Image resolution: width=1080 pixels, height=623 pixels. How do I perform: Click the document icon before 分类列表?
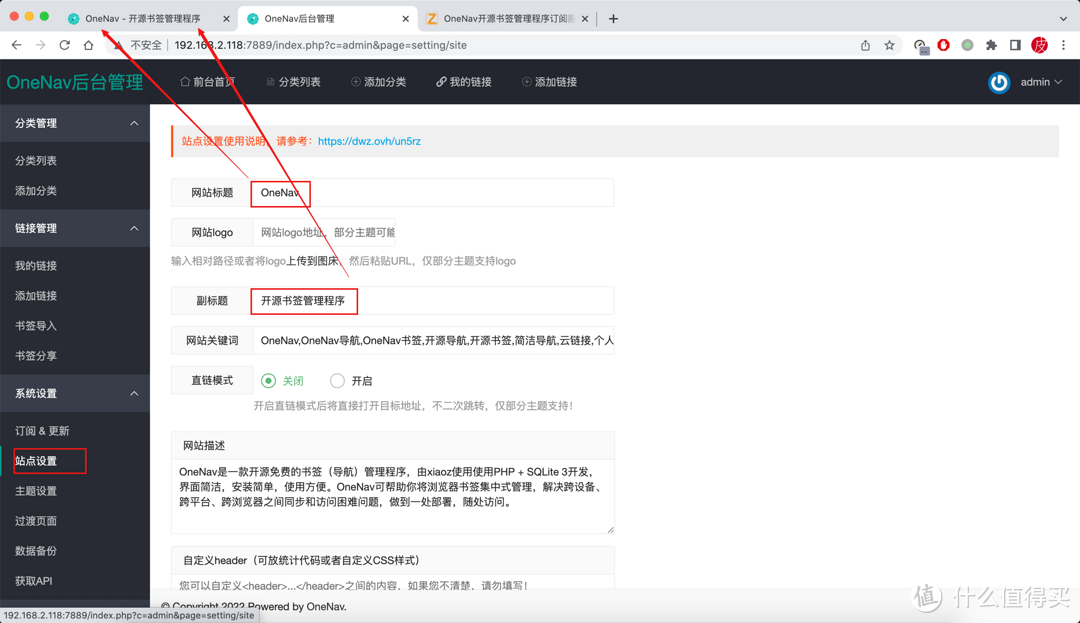click(270, 82)
